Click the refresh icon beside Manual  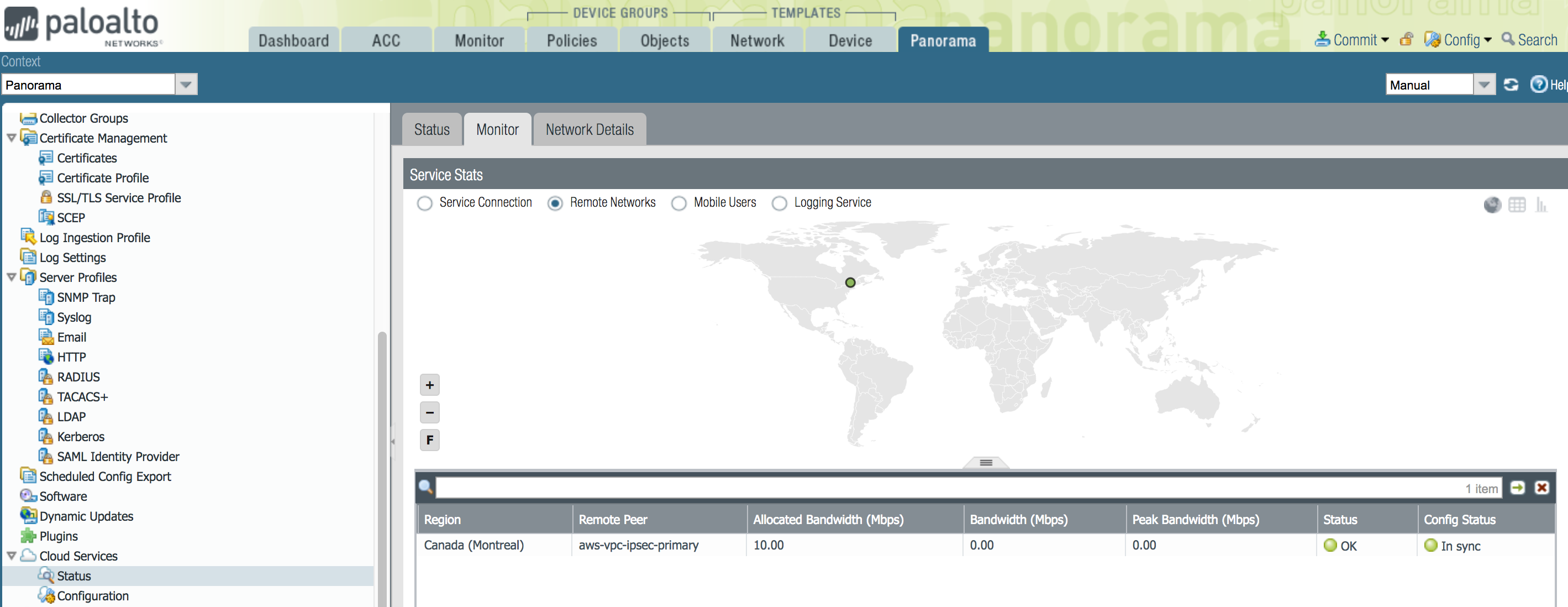point(1511,85)
